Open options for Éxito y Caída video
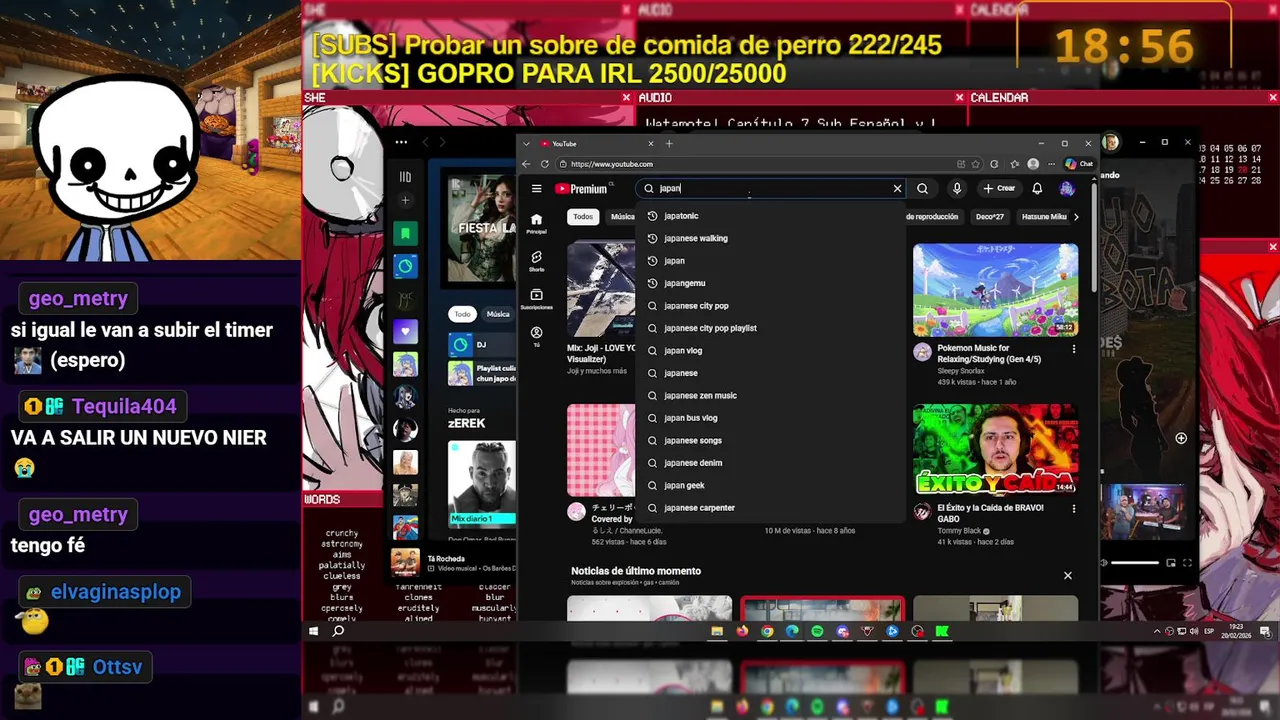Screen dimensions: 1280x720 pyautogui.click(x=1074, y=509)
